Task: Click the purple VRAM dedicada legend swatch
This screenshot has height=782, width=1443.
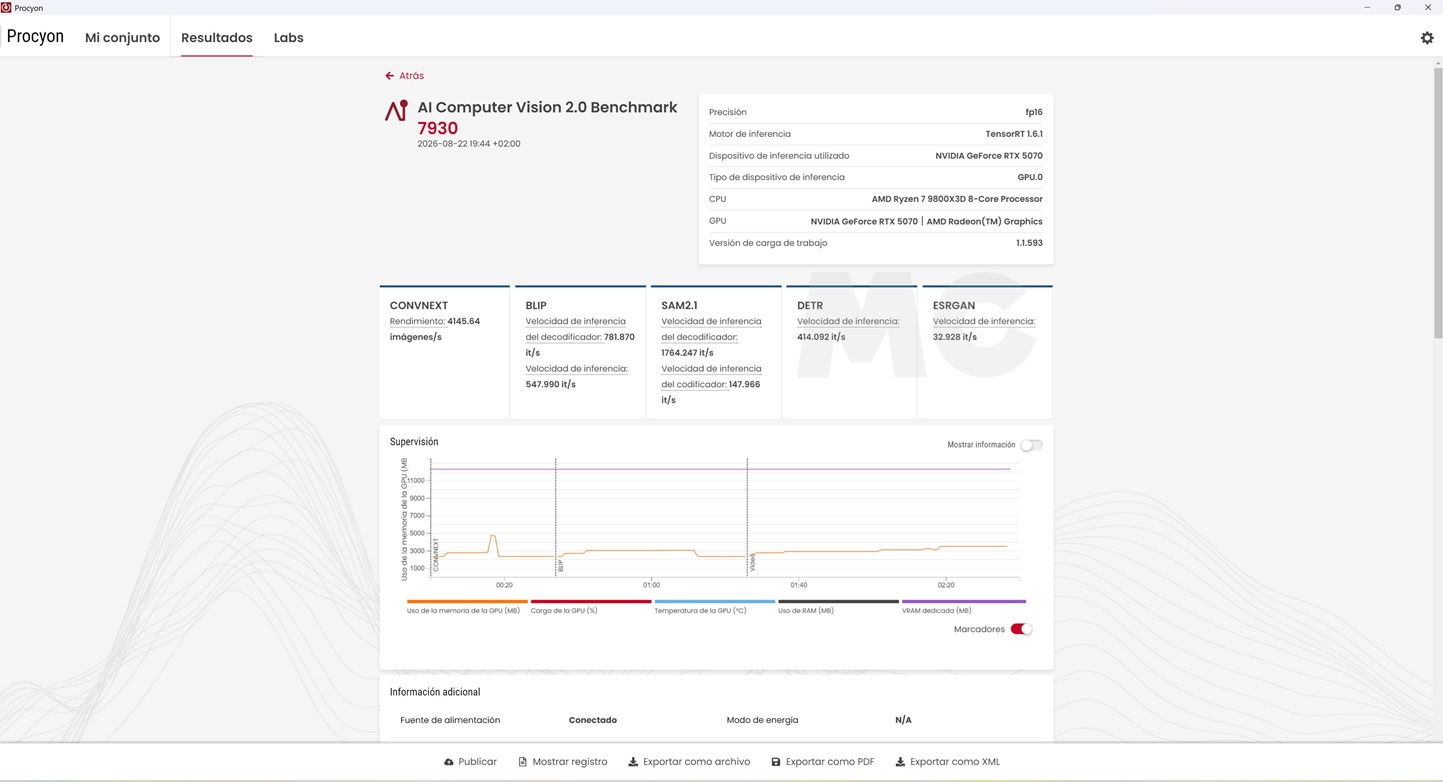Action: [964, 602]
